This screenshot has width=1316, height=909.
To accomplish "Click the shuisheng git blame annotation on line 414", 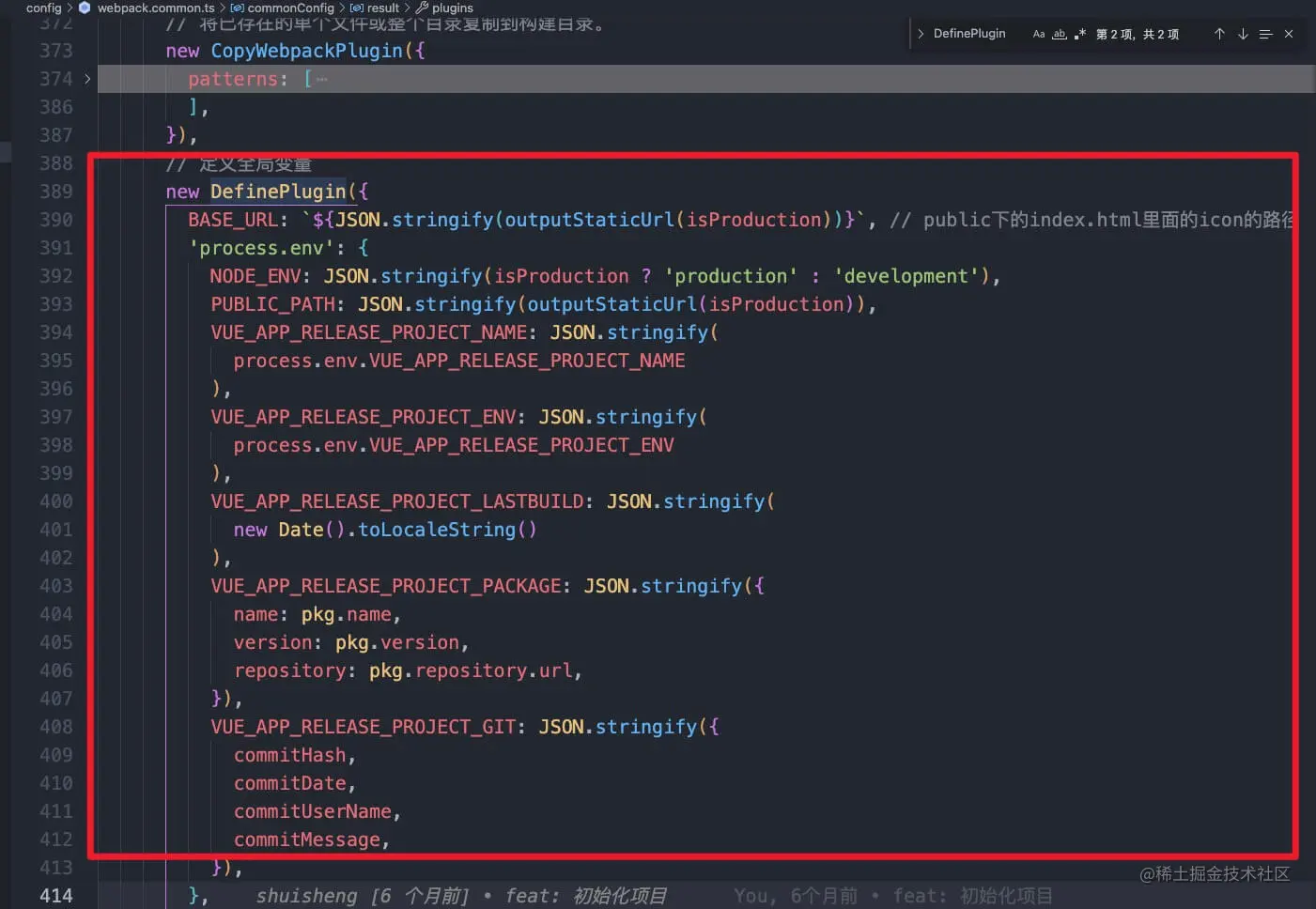I will pos(461,896).
